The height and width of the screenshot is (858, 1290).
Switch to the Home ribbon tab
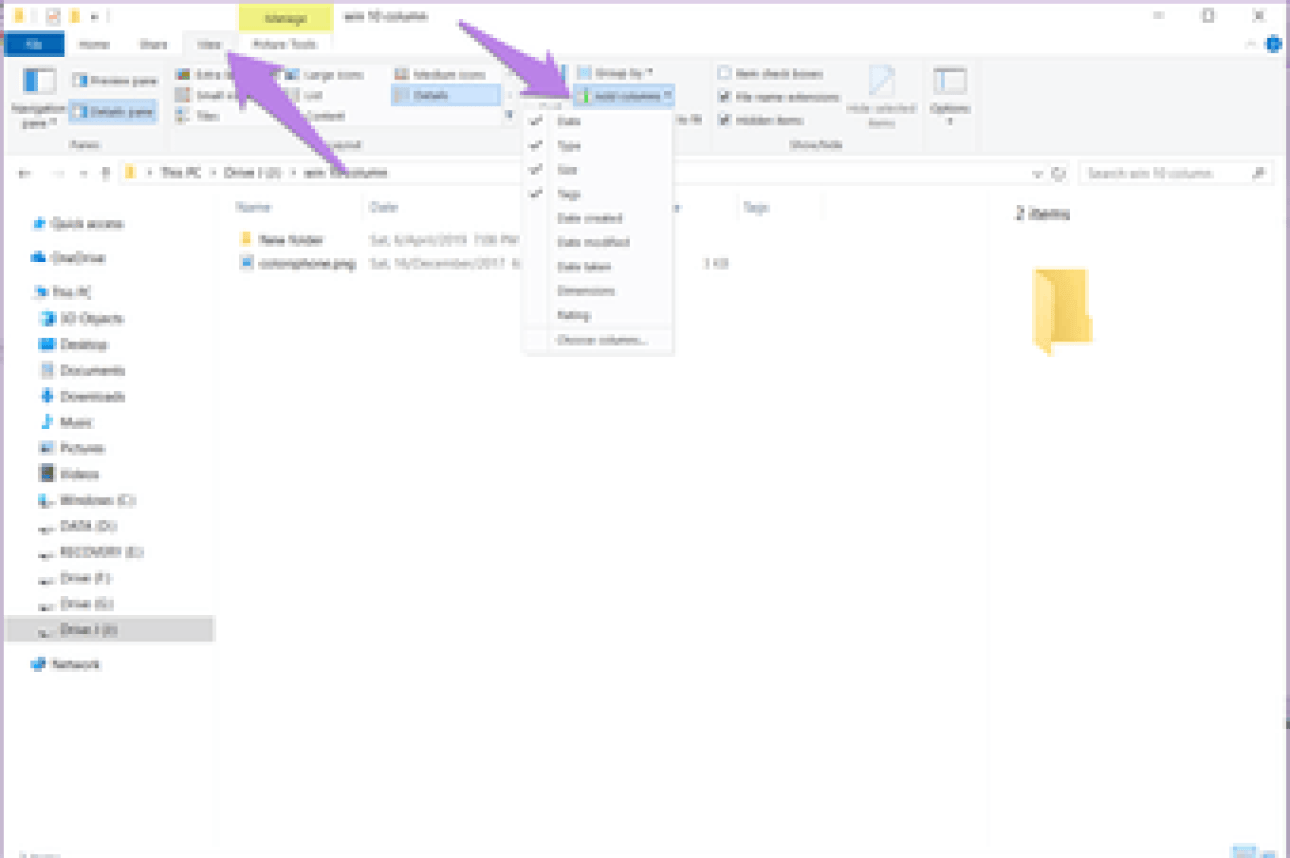click(94, 45)
